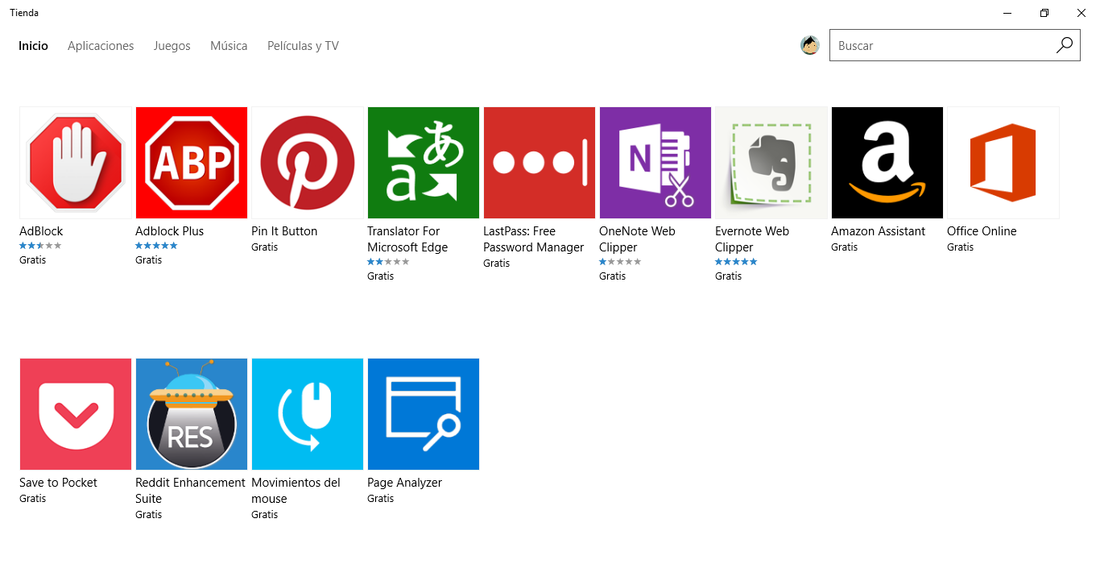Go to the Inicio tab
Viewport: 1100px width, 585px height.
tap(33, 46)
